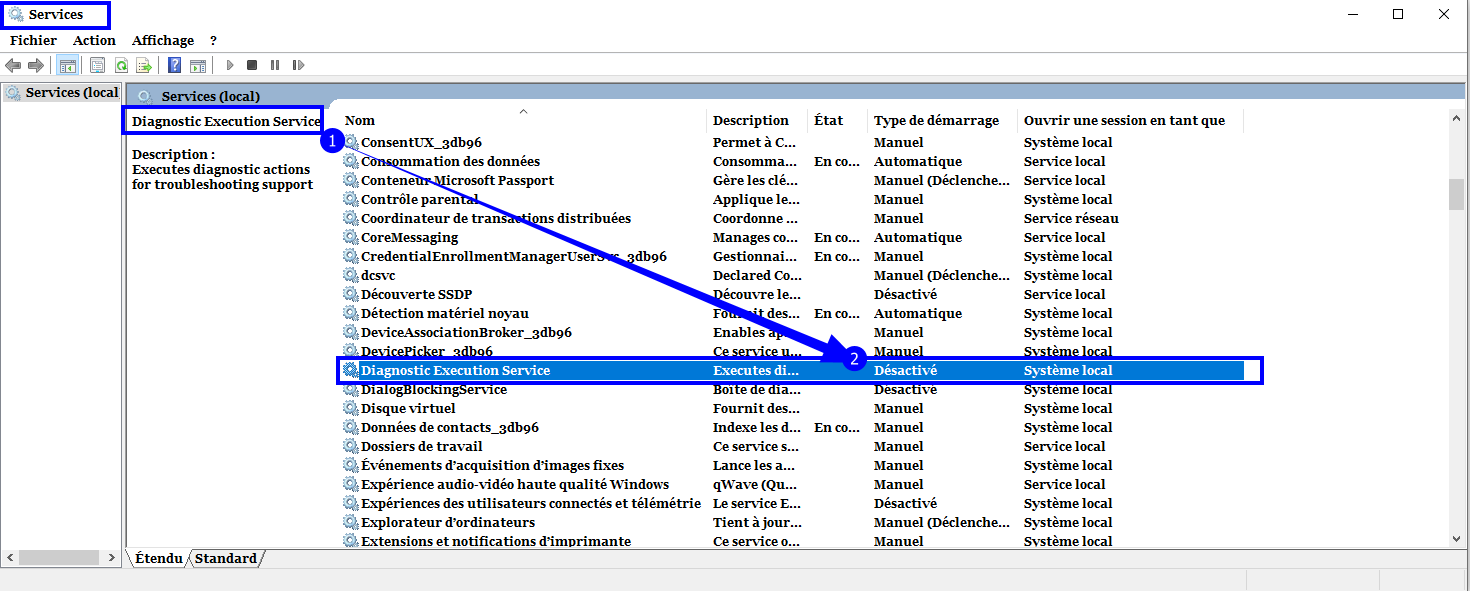Image resolution: width=1470 pixels, height=591 pixels.
Task: Click the left arrow of the tree pane scrollbar
Action: pos(9,557)
